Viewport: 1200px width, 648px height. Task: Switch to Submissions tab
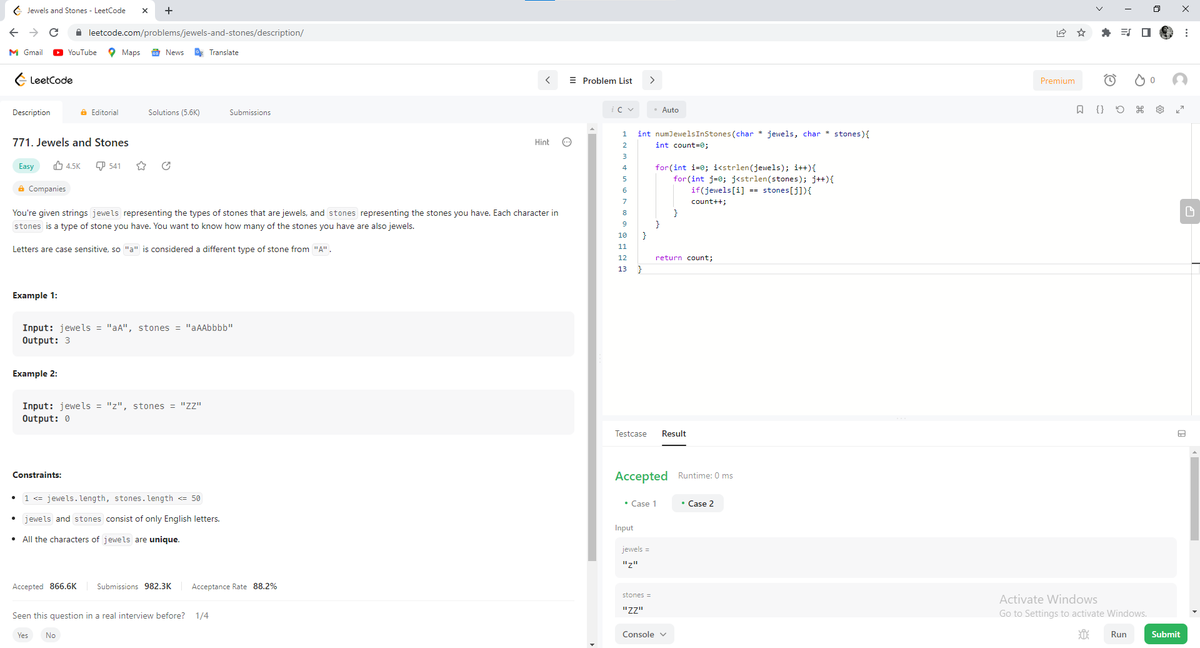tap(250, 112)
